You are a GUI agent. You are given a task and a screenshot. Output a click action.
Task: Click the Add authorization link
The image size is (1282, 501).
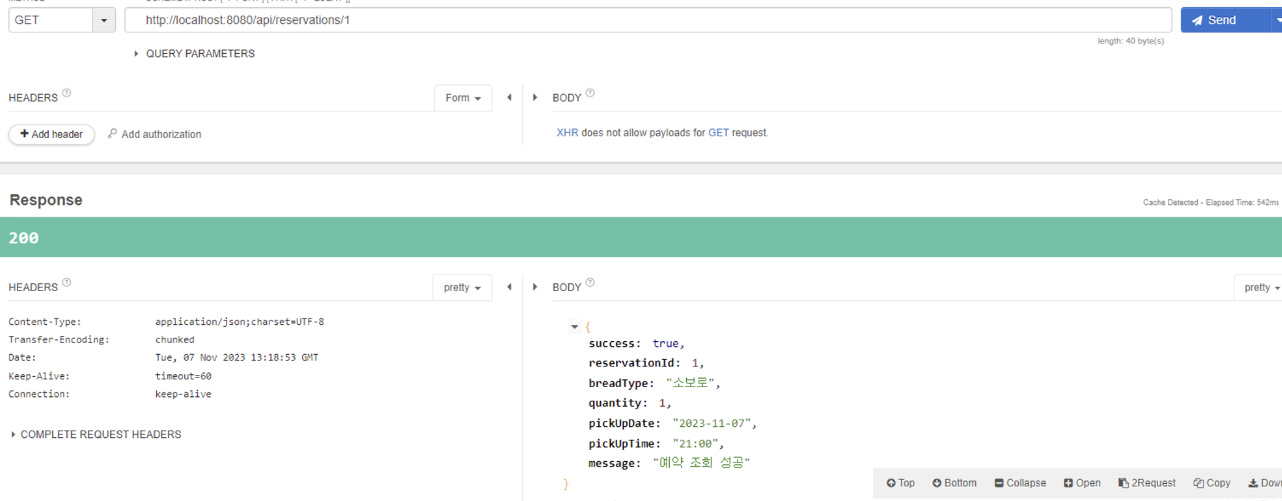tap(154, 134)
